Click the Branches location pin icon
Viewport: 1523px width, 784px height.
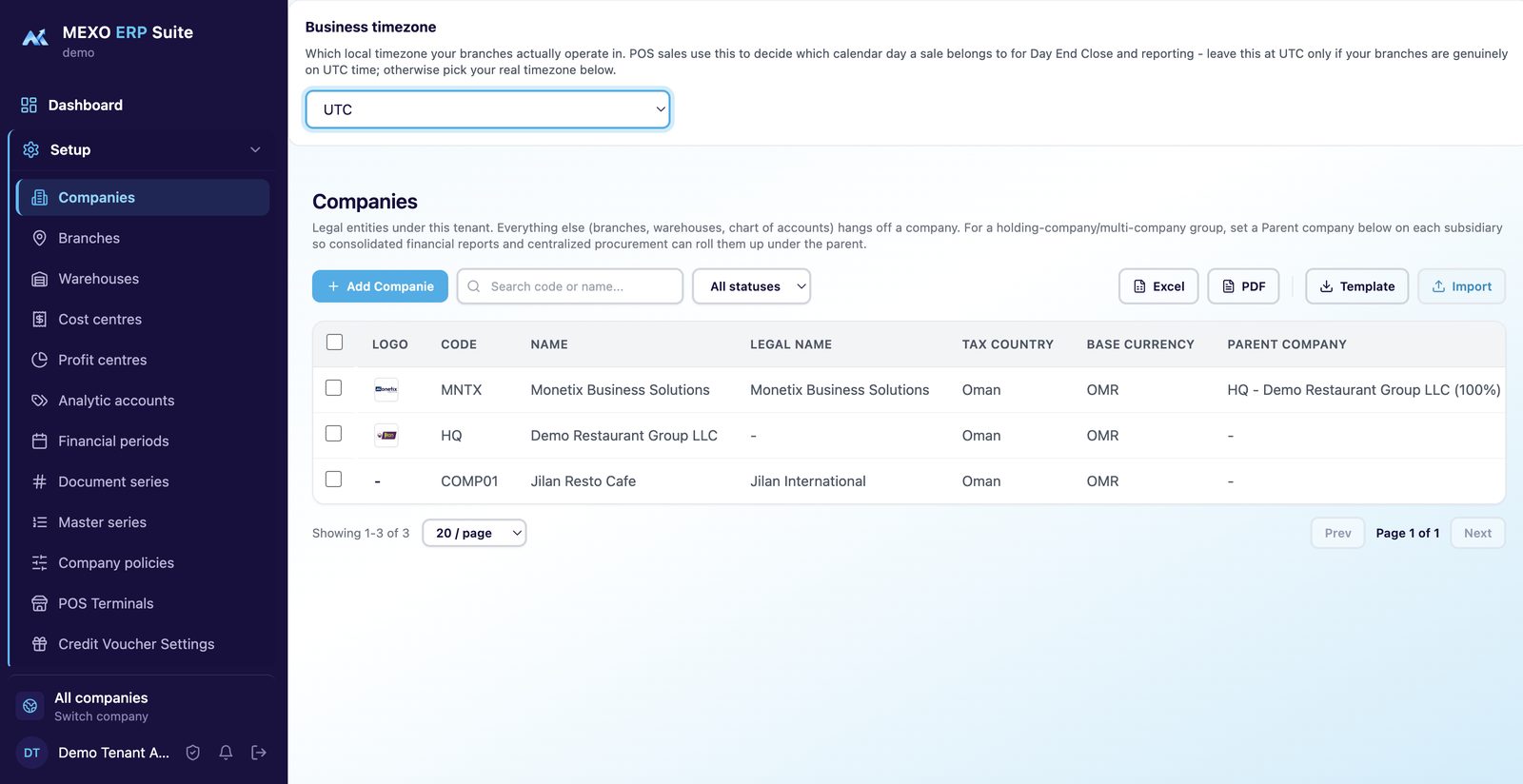tap(39, 238)
